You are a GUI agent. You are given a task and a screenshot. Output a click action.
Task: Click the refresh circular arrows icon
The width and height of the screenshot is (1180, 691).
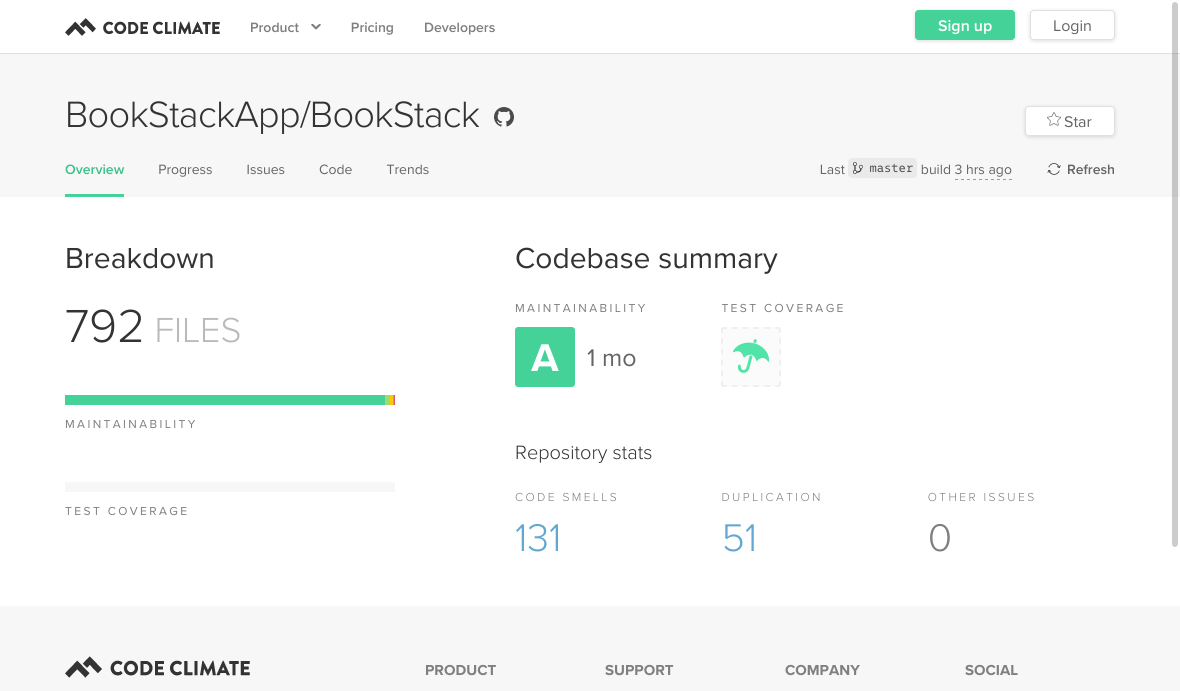pos(1054,169)
